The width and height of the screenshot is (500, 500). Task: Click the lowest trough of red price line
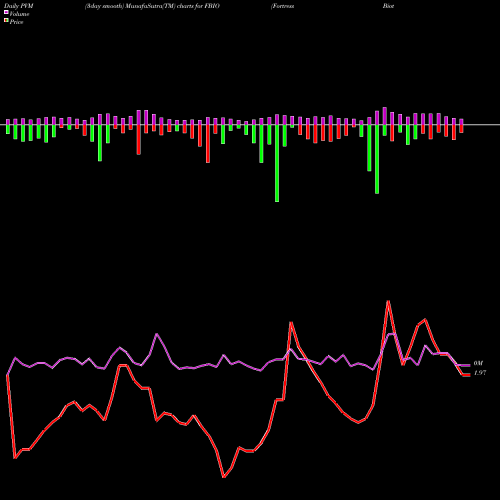point(224,477)
